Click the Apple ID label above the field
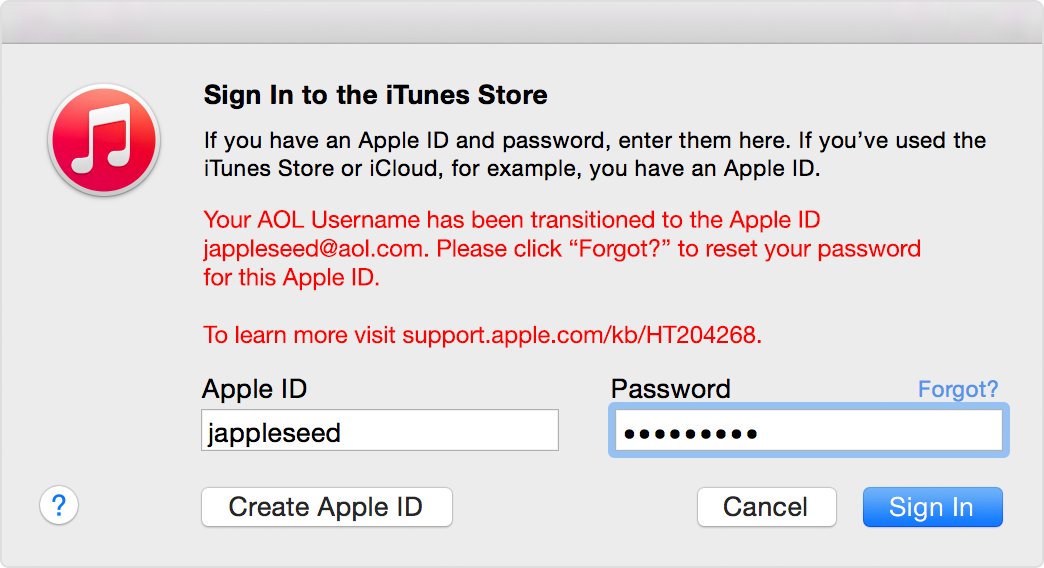The width and height of the screenshot is (1044, 568). coord(254,389)
